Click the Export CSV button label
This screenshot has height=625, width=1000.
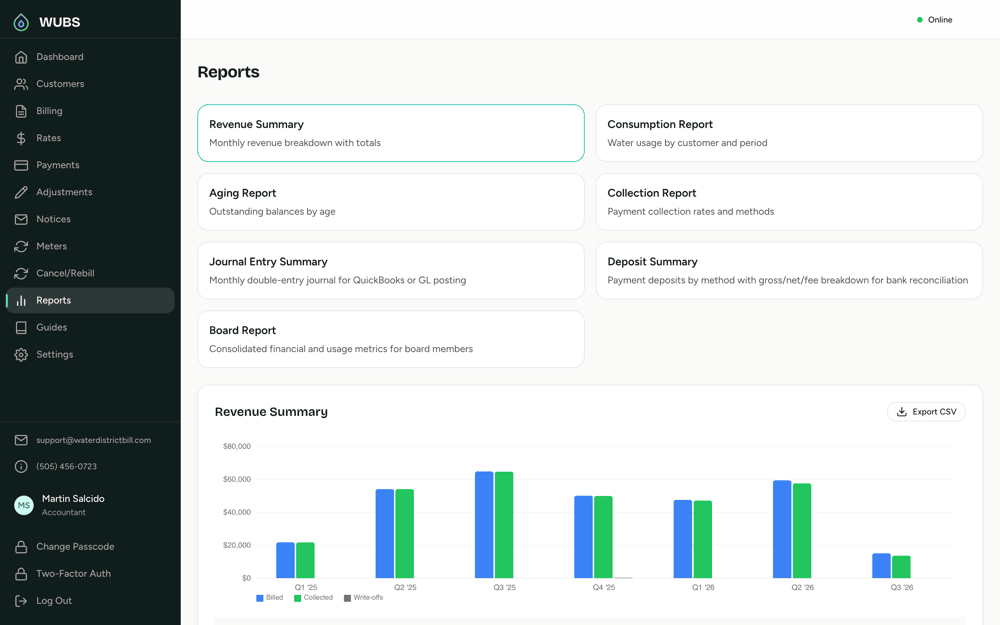(934, 412)
